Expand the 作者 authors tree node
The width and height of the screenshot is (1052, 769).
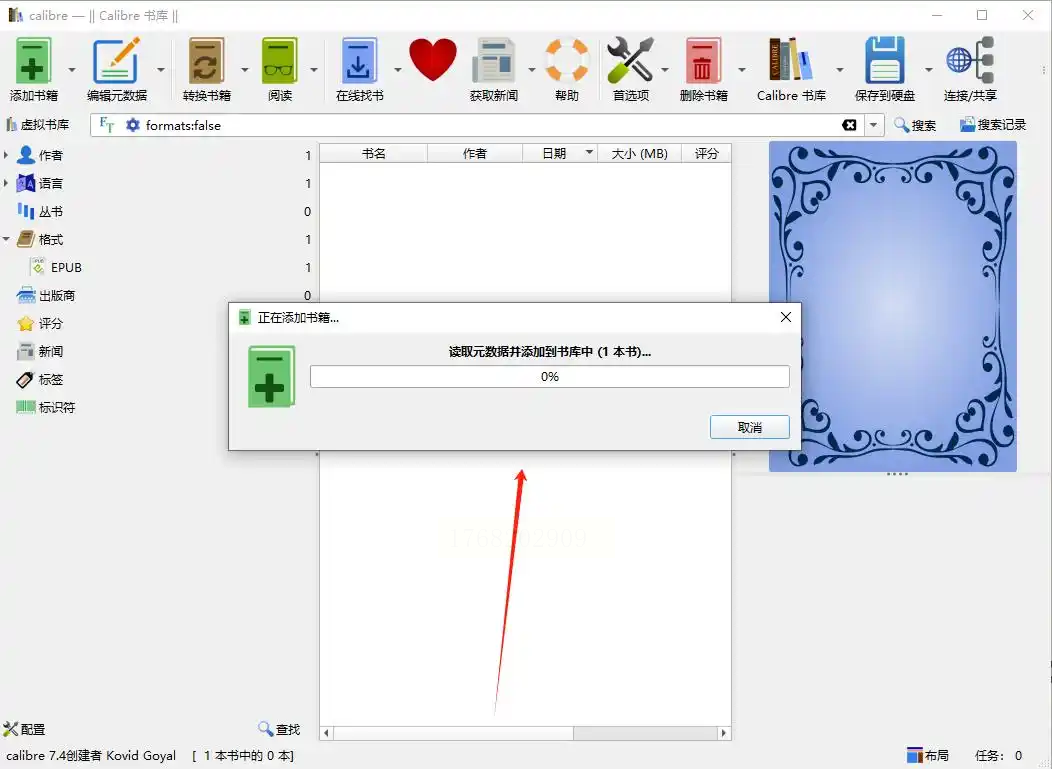pos(6,155)
